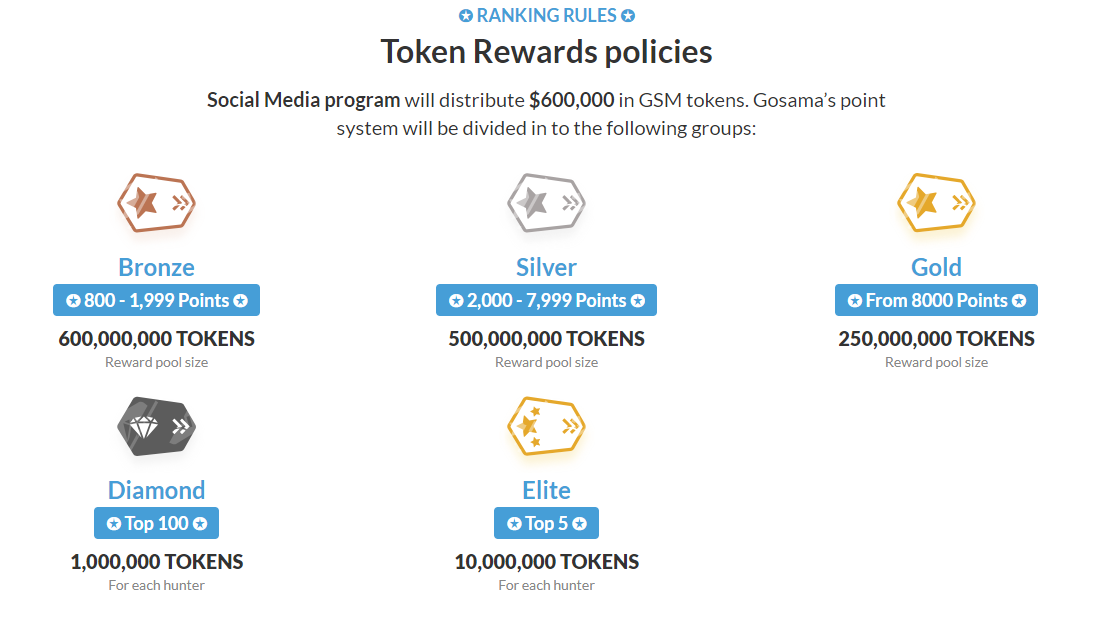Click the Elite triple-star badge icon

tap(546, 426)
